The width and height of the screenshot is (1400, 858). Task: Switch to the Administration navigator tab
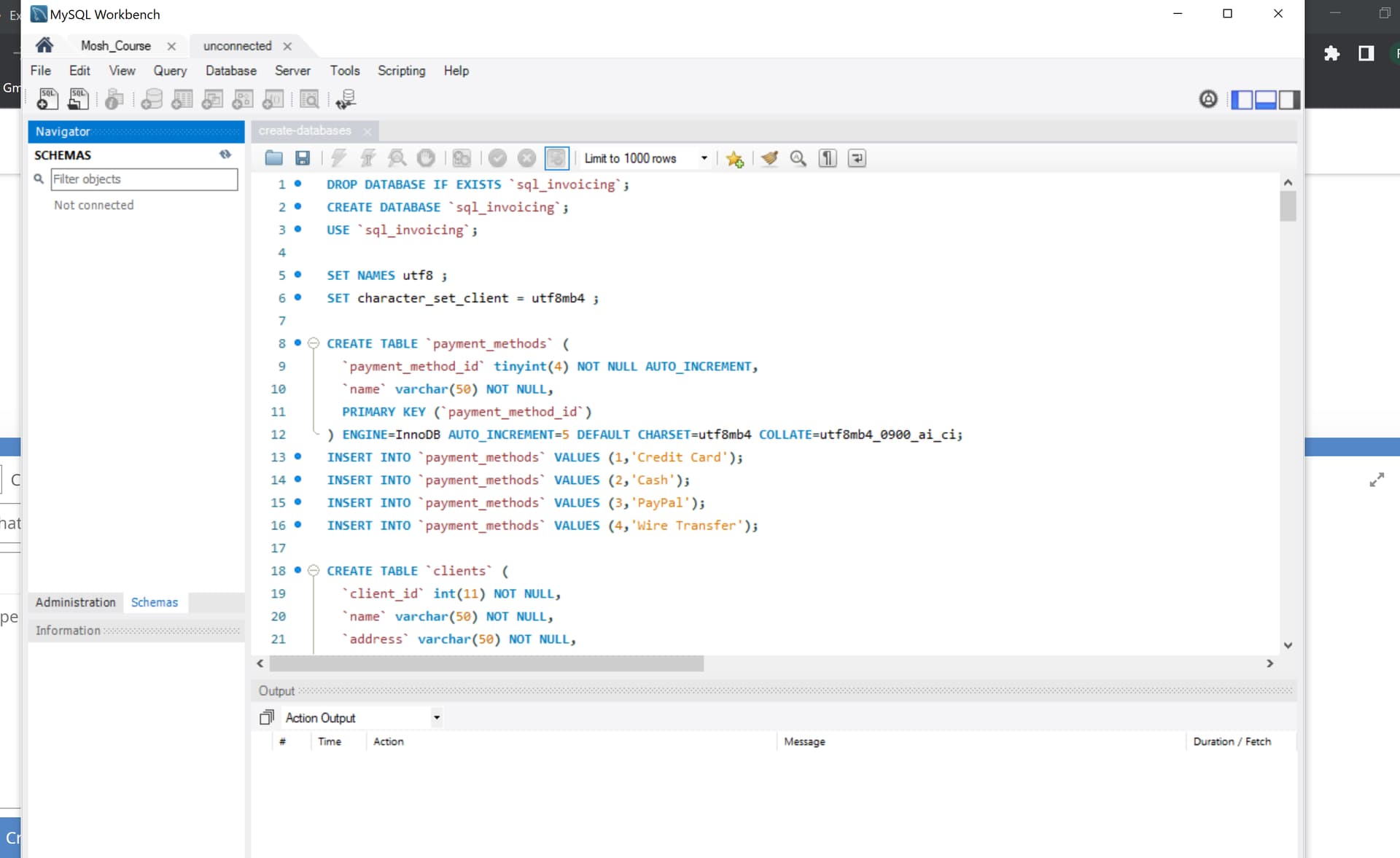(75, 602)
